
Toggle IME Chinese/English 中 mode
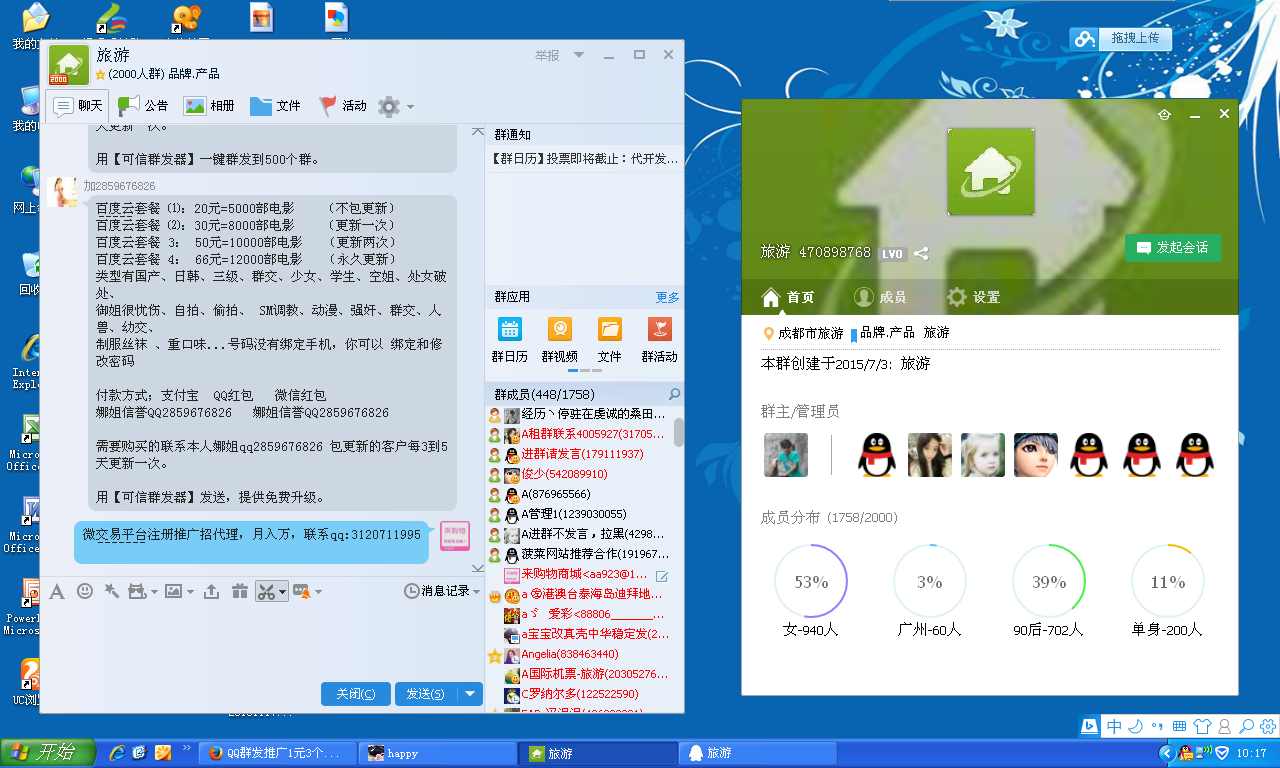click(1115, 726)
